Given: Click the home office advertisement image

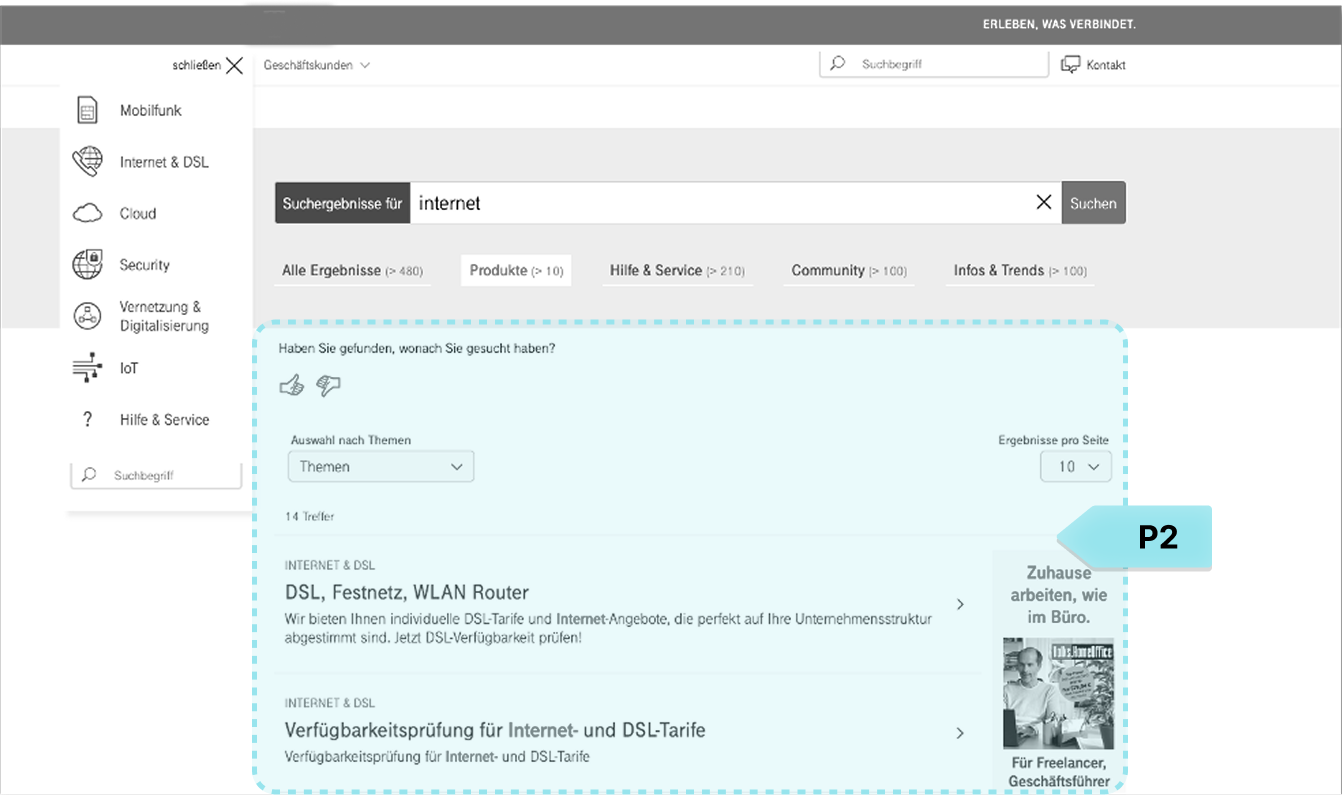Looking at the screenshot, I should [1058, 693].
